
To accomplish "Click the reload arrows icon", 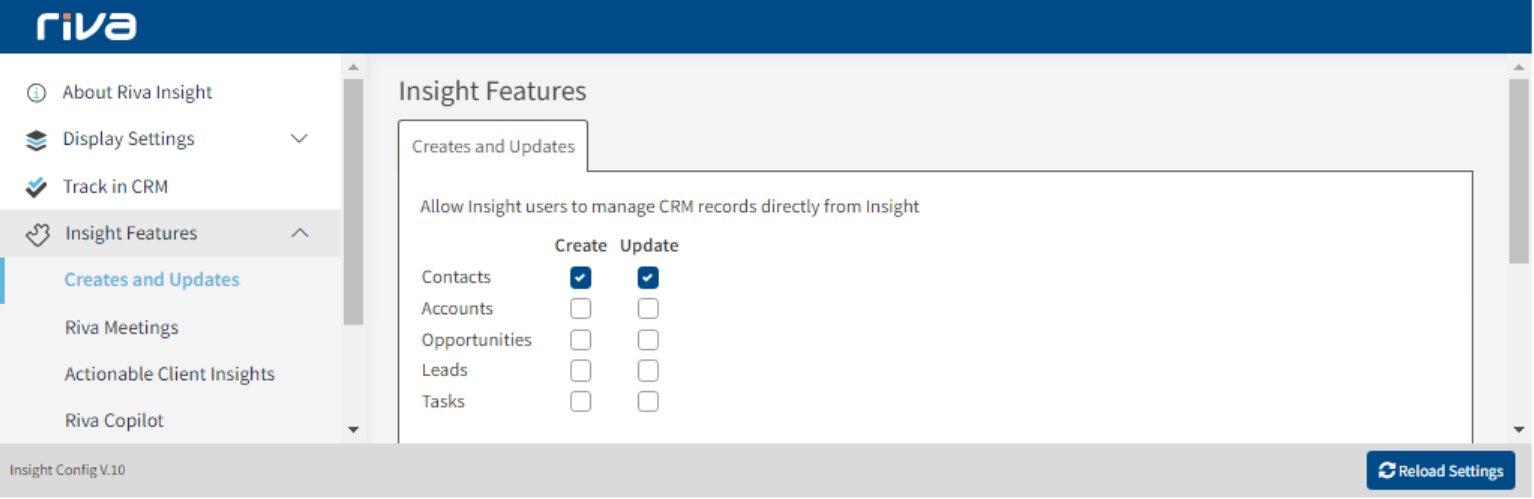I will [x=1386, y=471].
